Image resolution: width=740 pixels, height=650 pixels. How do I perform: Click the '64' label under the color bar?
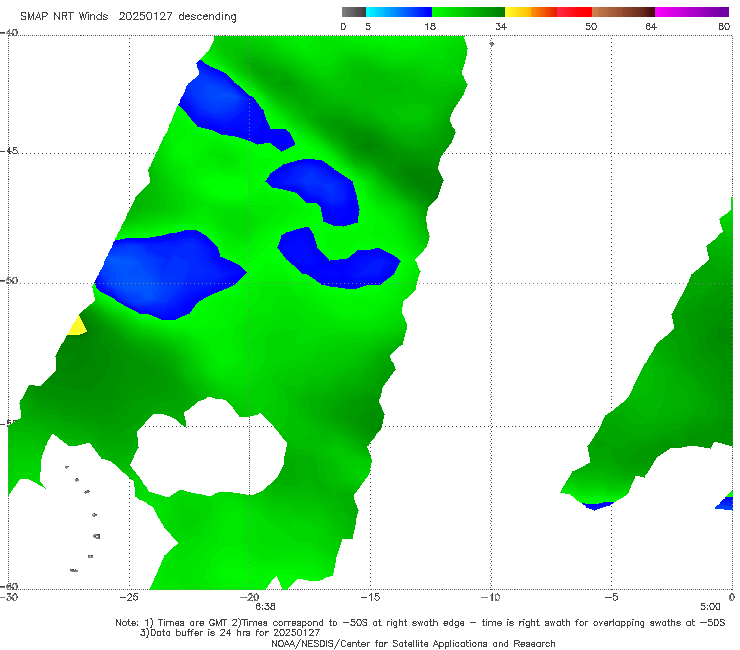pos(651,26)
